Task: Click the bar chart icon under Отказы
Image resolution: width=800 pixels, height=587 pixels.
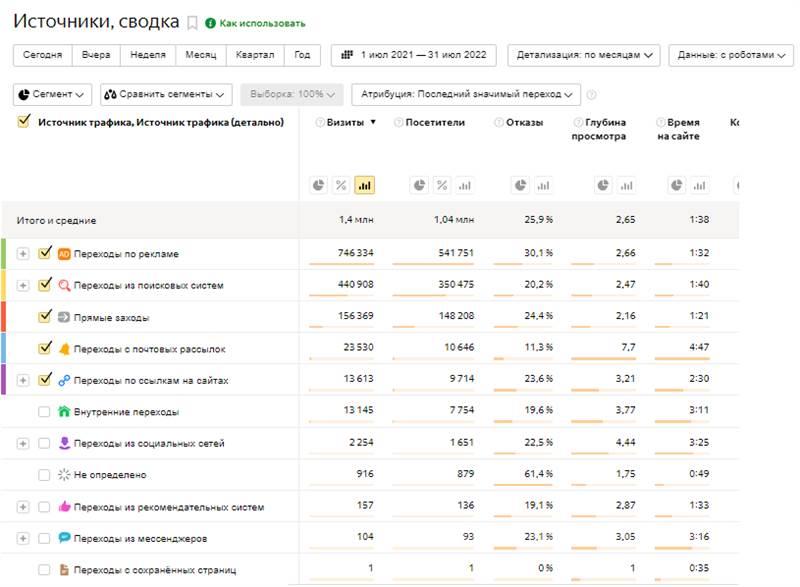Action: pos(543,185)
